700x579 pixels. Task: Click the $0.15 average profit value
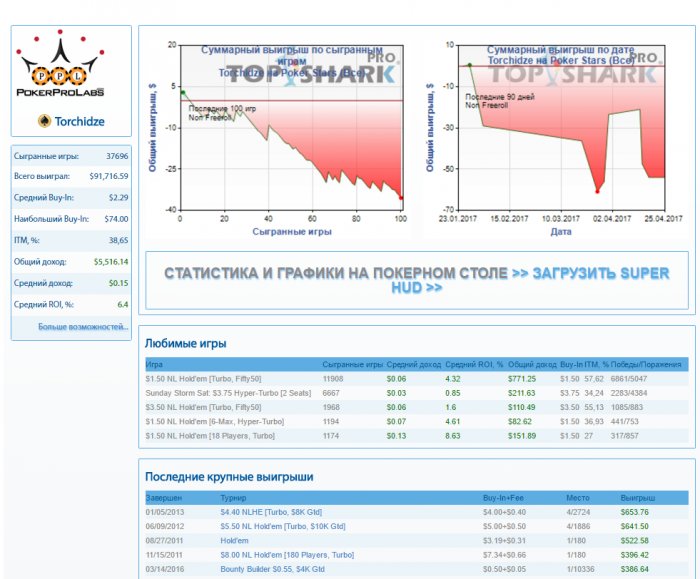click(118, 283)
